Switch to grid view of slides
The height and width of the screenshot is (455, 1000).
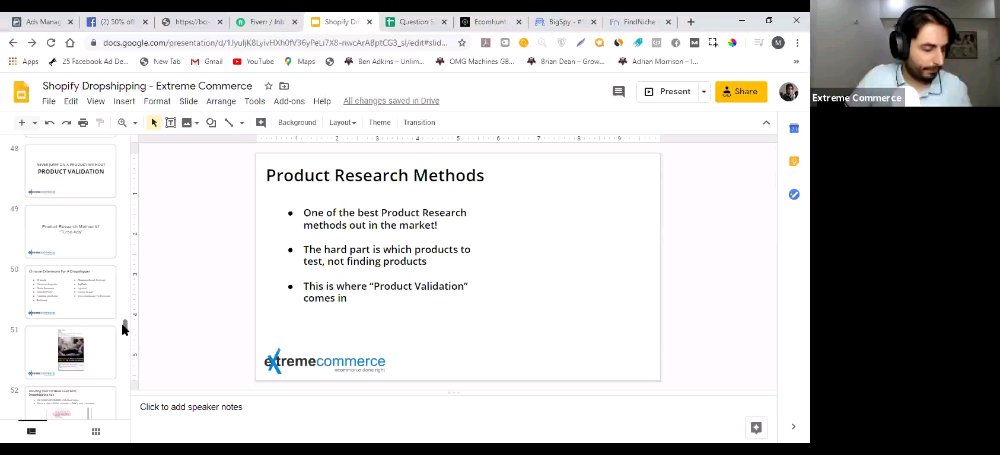[x=96, y=431]
